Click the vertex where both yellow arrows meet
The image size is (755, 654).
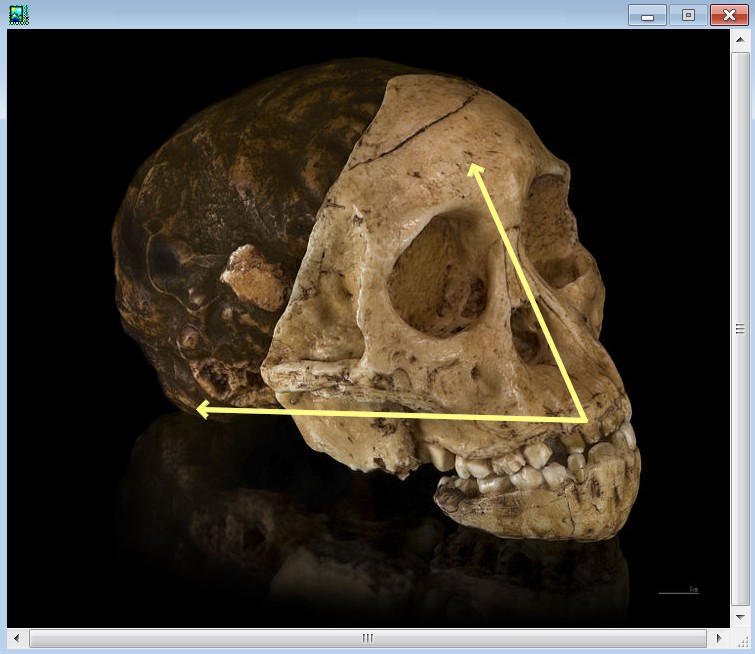click(585, 418)
